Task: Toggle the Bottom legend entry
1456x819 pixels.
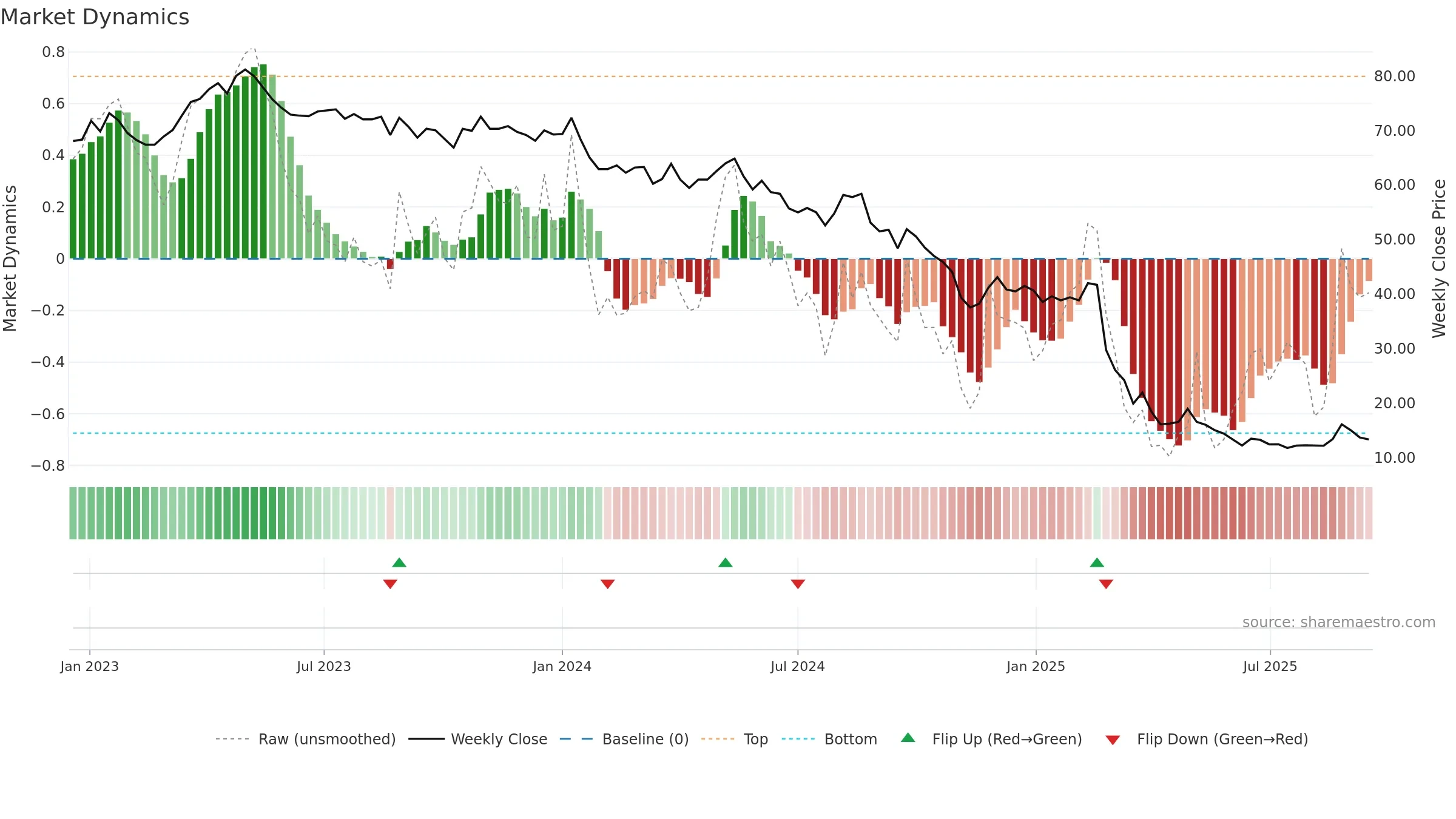Action: pyautogui.click(x=829, y=739)
